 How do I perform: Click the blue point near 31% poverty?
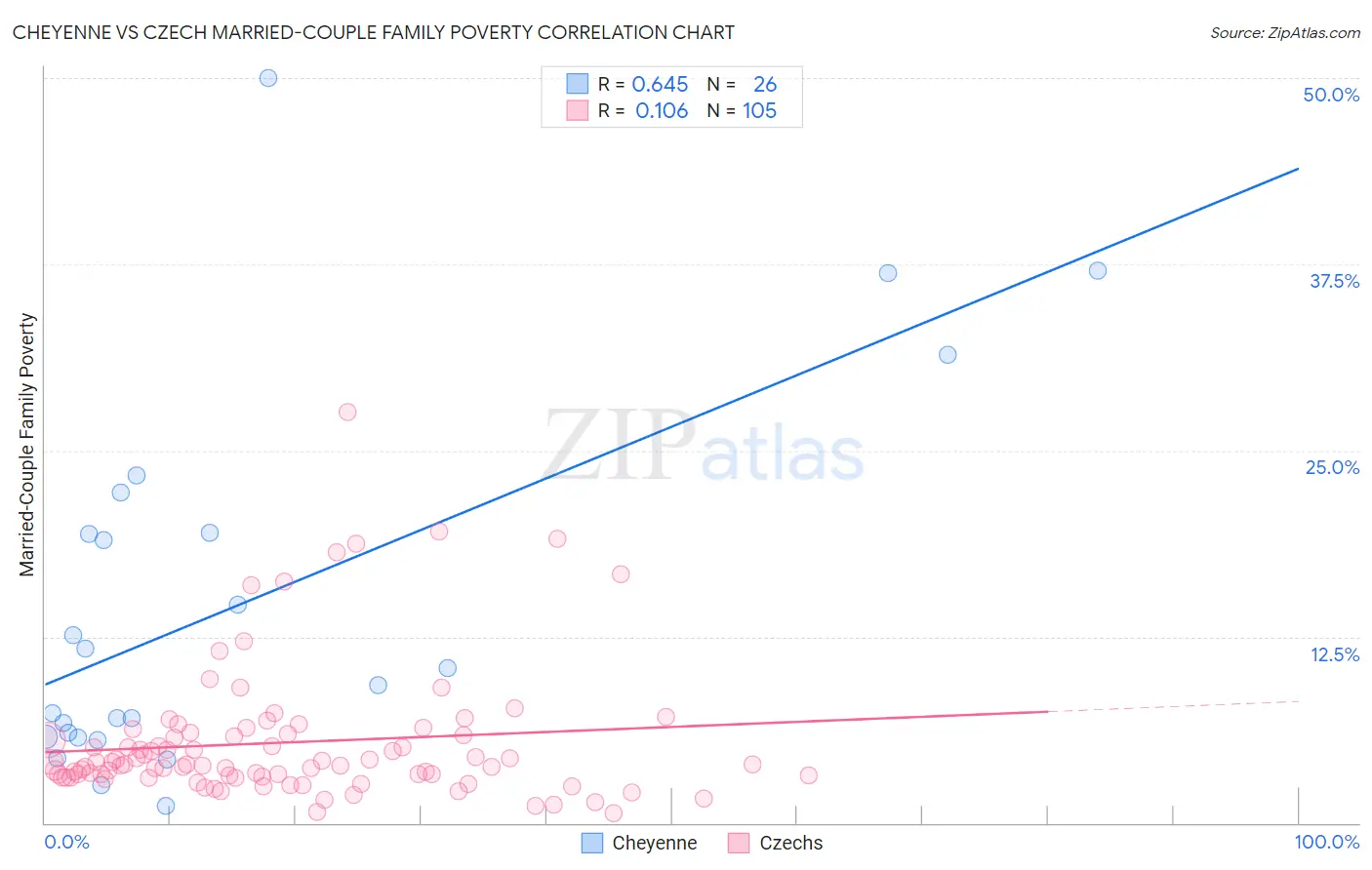point(948,355)
